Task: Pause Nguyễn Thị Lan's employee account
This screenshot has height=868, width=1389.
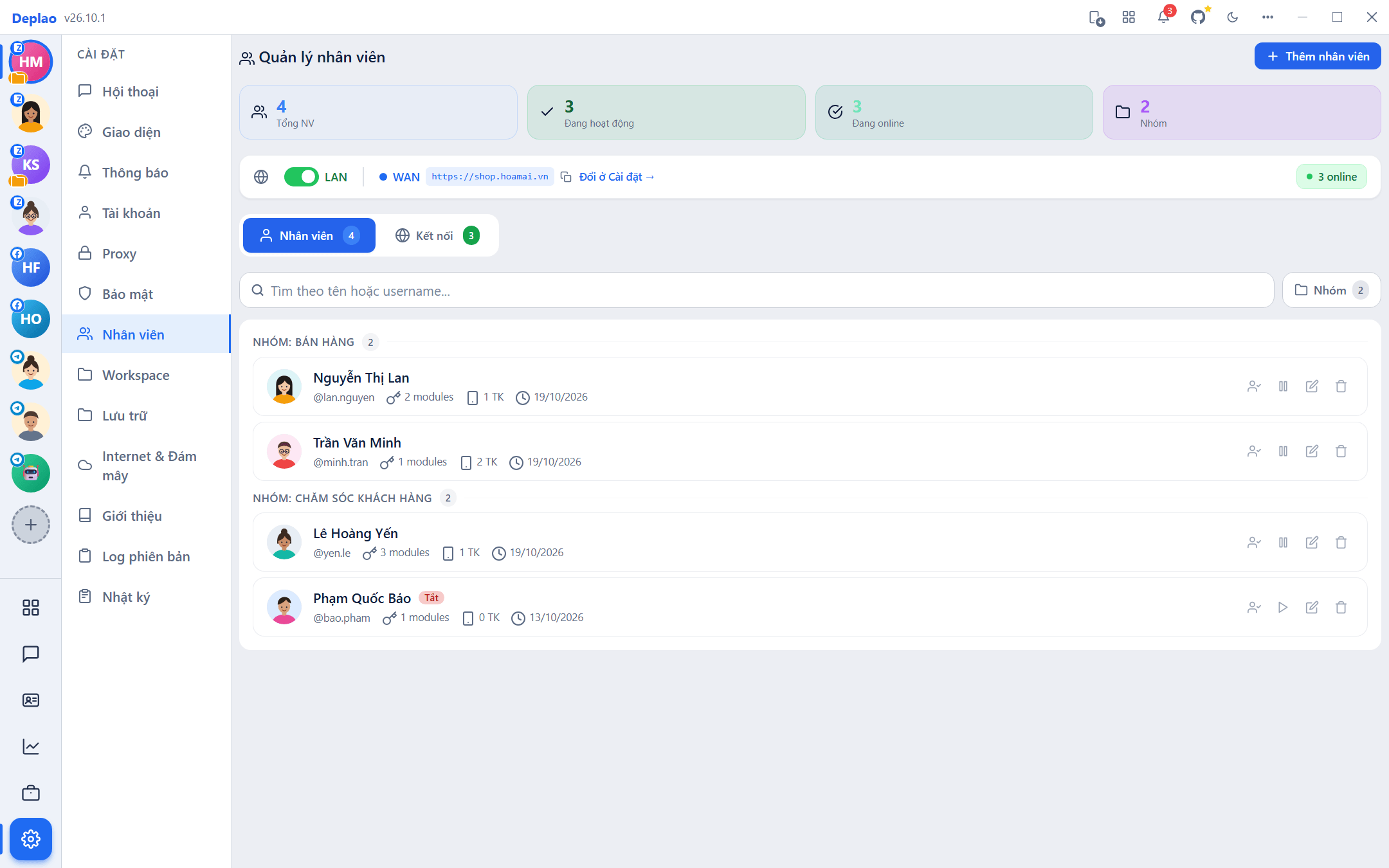Action: point(1283,386)
